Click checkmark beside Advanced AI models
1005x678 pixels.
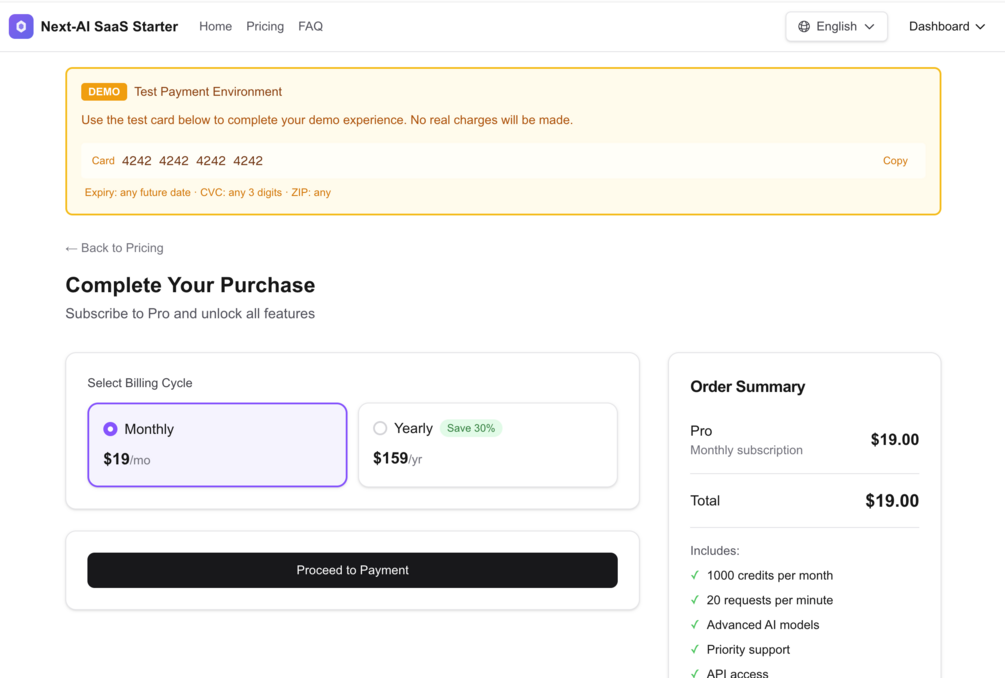point(695,625)
